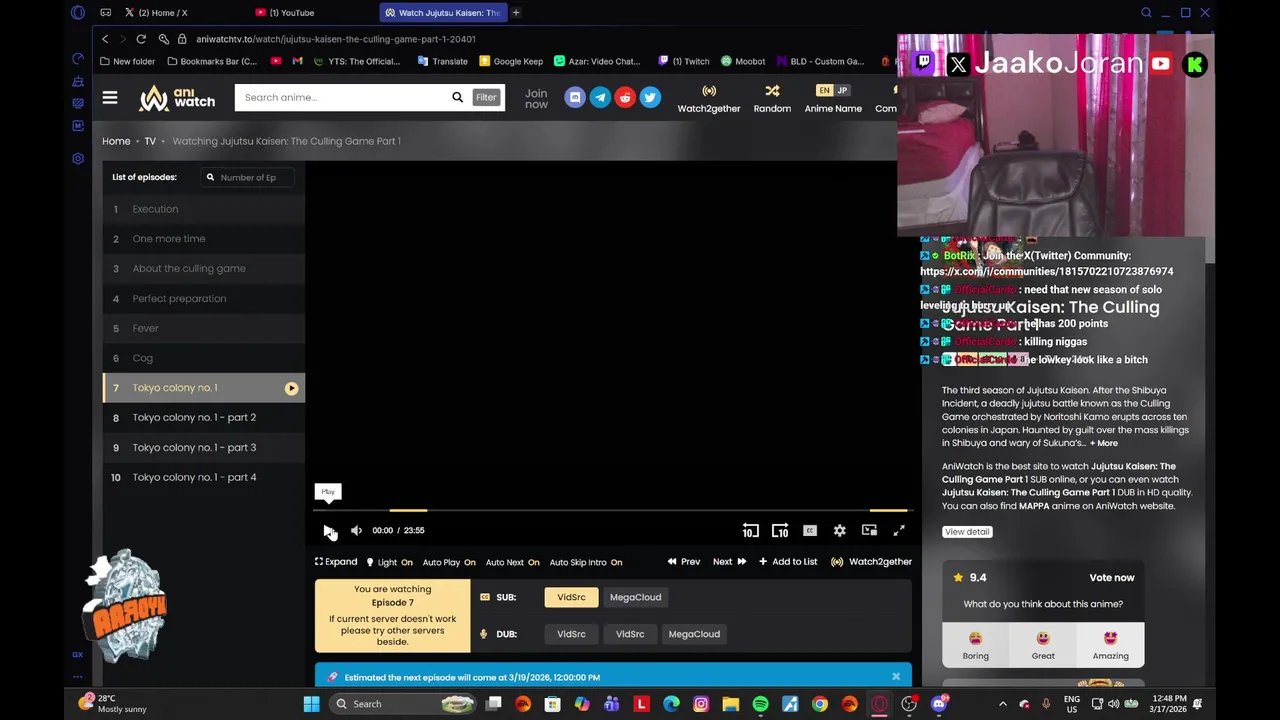Open the Telegram join icon
The image size is (1280, 720).
click(x=600, y=97)
